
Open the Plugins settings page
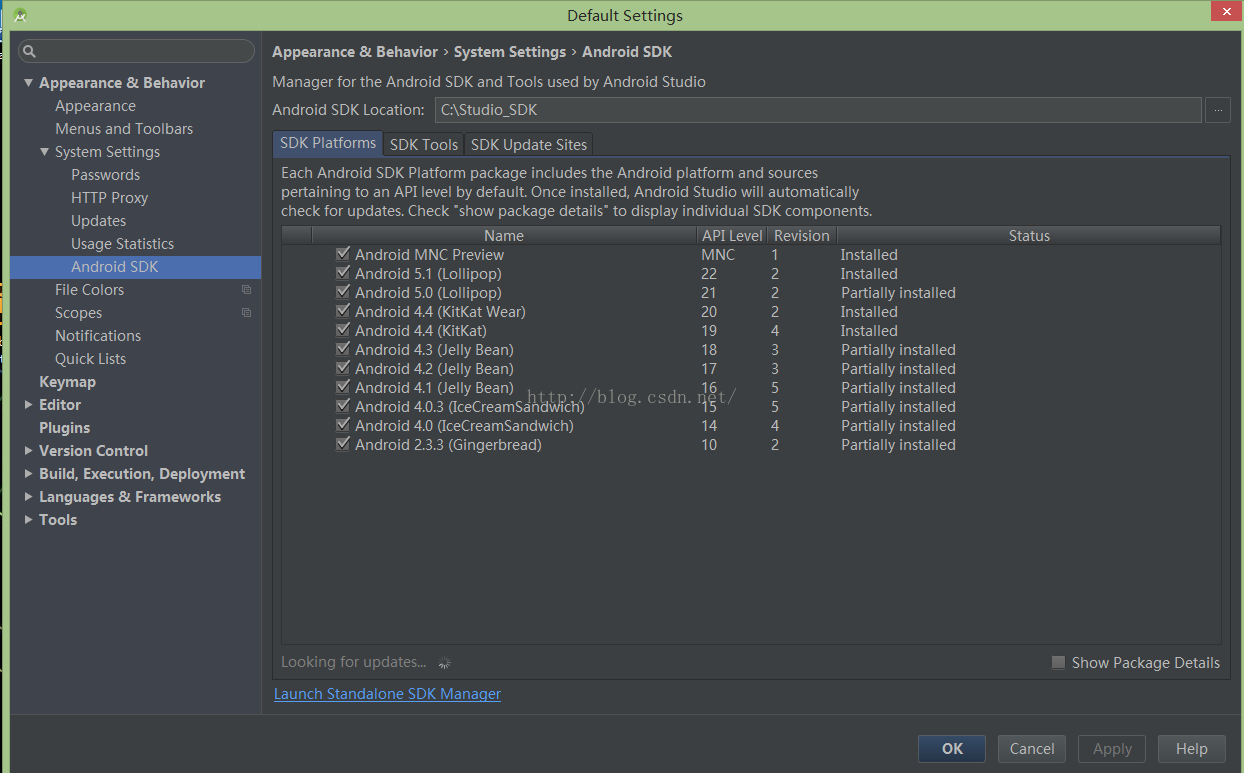(x=65, y=428)
